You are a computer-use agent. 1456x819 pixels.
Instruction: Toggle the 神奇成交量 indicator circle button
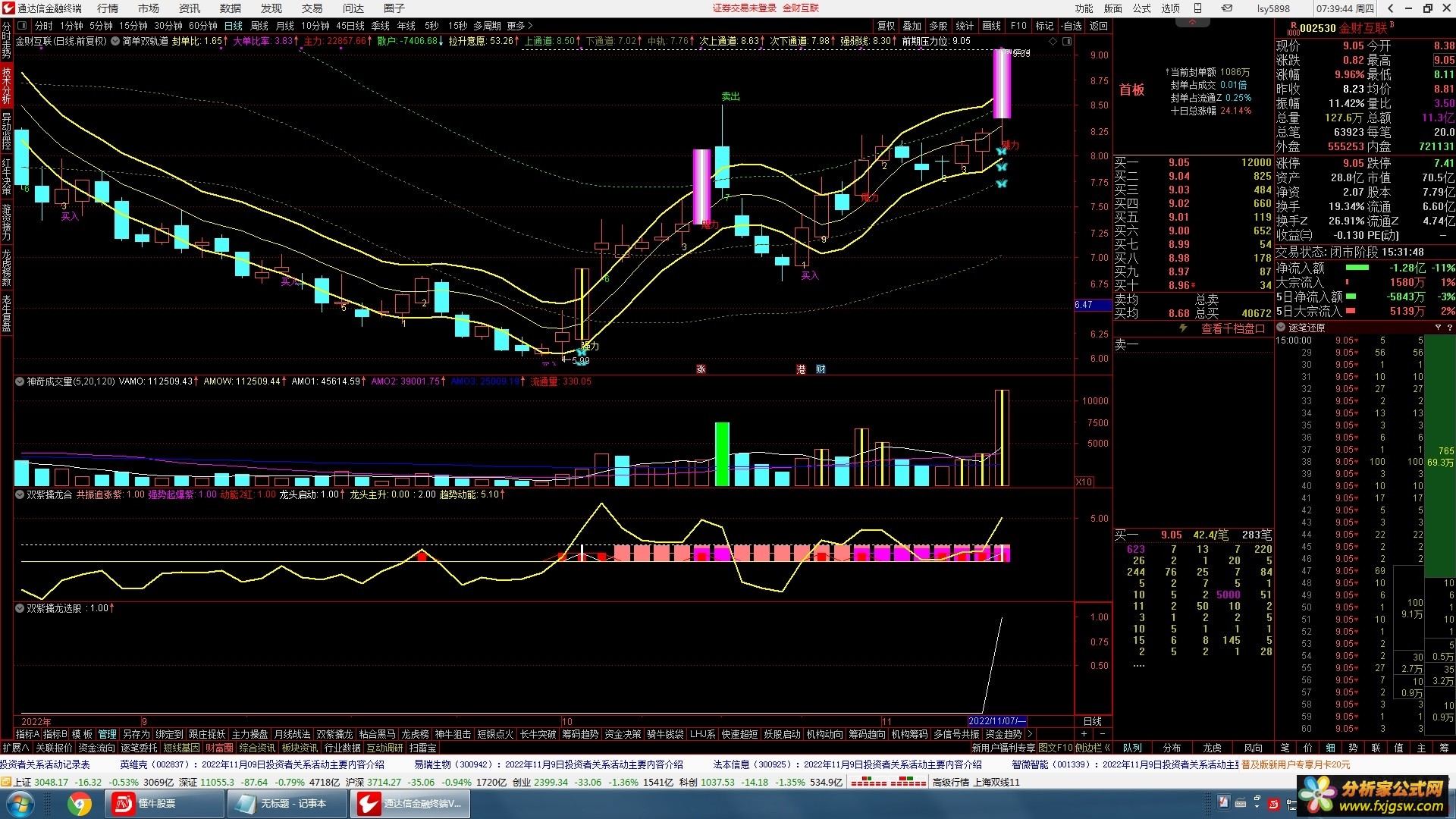pyautogui.click(x=20, y=381)
